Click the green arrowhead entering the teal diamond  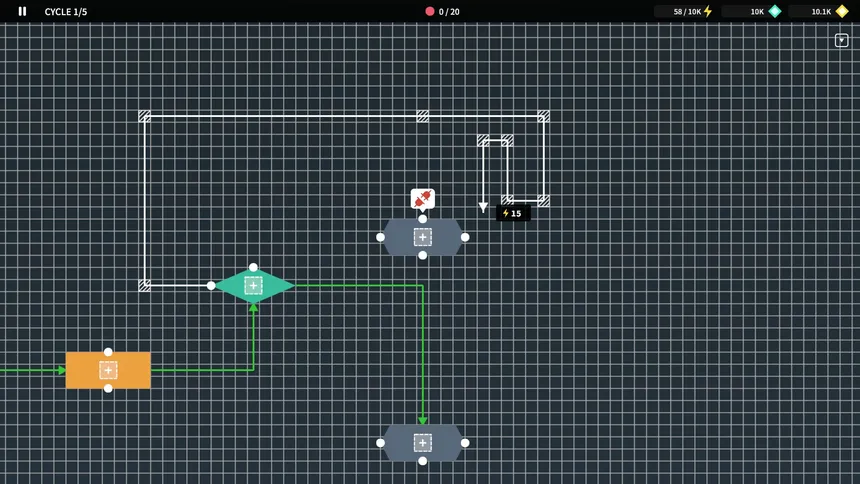(x=253, y=308)
